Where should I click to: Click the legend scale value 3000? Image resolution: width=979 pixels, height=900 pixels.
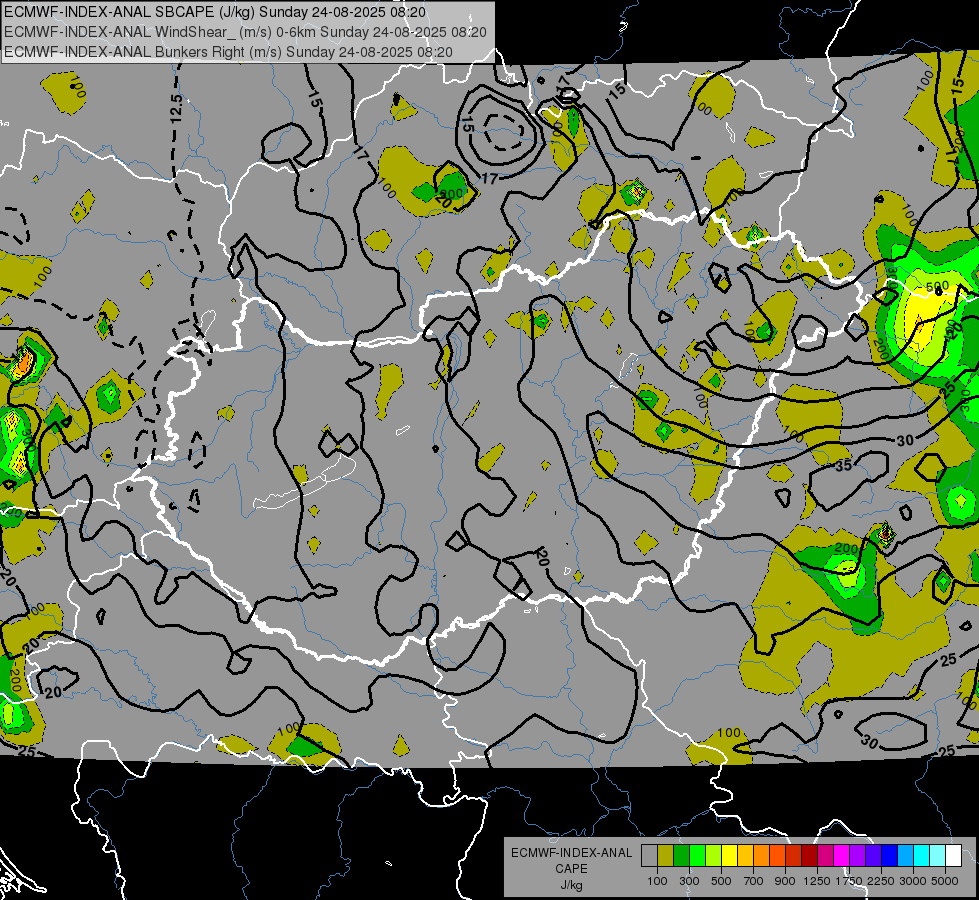[x=913, y=881]
